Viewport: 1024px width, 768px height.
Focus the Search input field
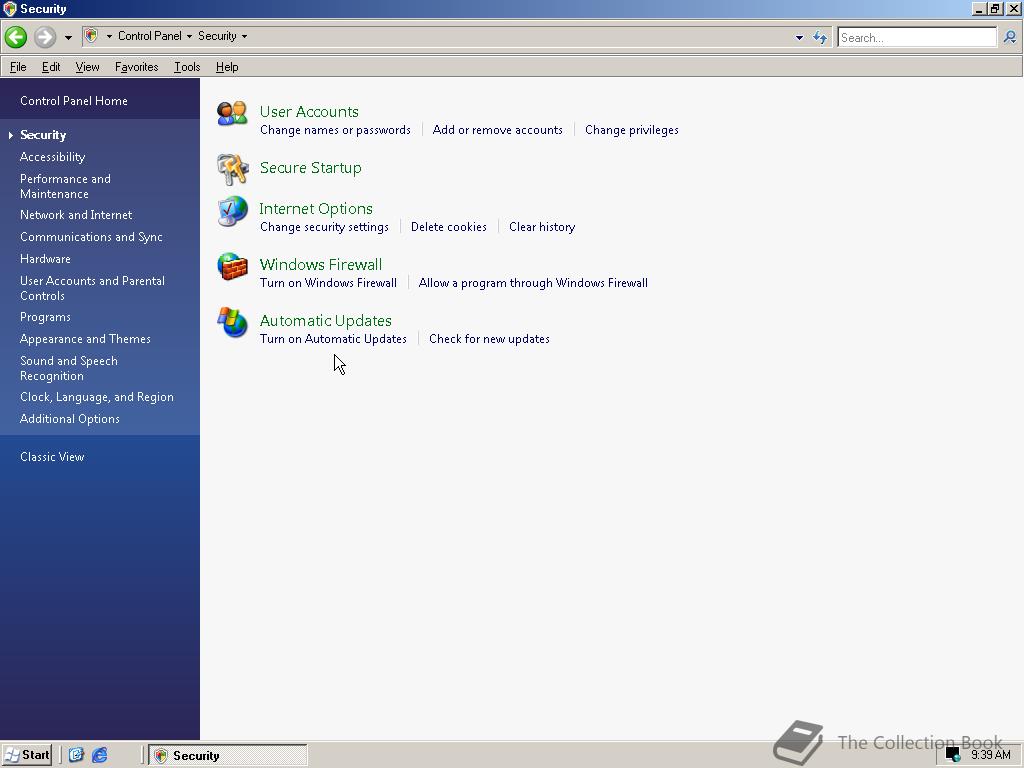[917, 37]
